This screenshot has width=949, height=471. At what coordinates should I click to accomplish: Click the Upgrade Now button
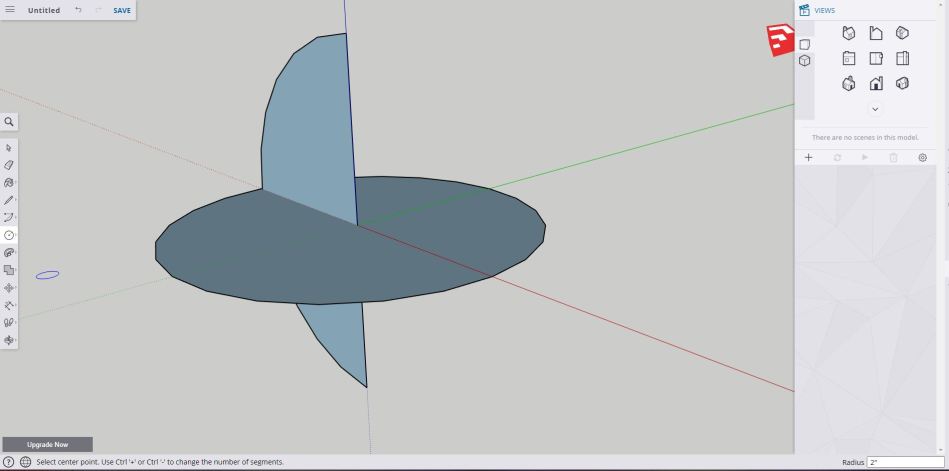47,444
